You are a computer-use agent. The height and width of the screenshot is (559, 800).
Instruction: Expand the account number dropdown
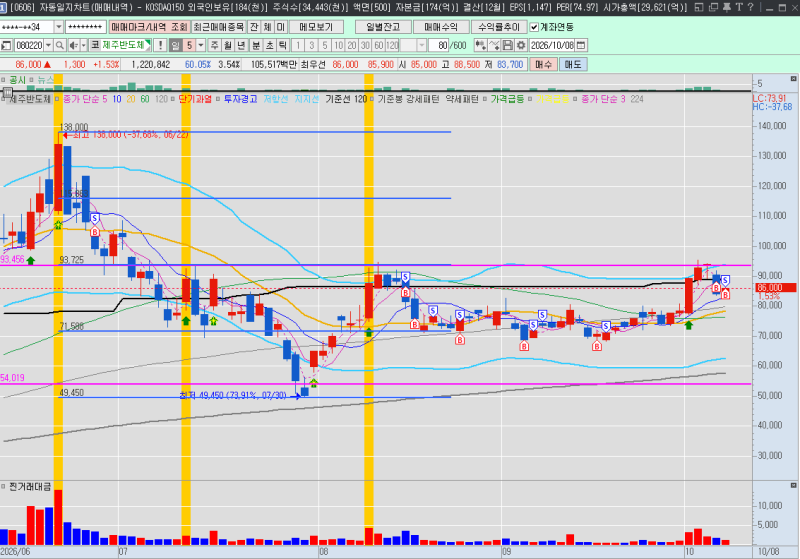click(59, 27)
